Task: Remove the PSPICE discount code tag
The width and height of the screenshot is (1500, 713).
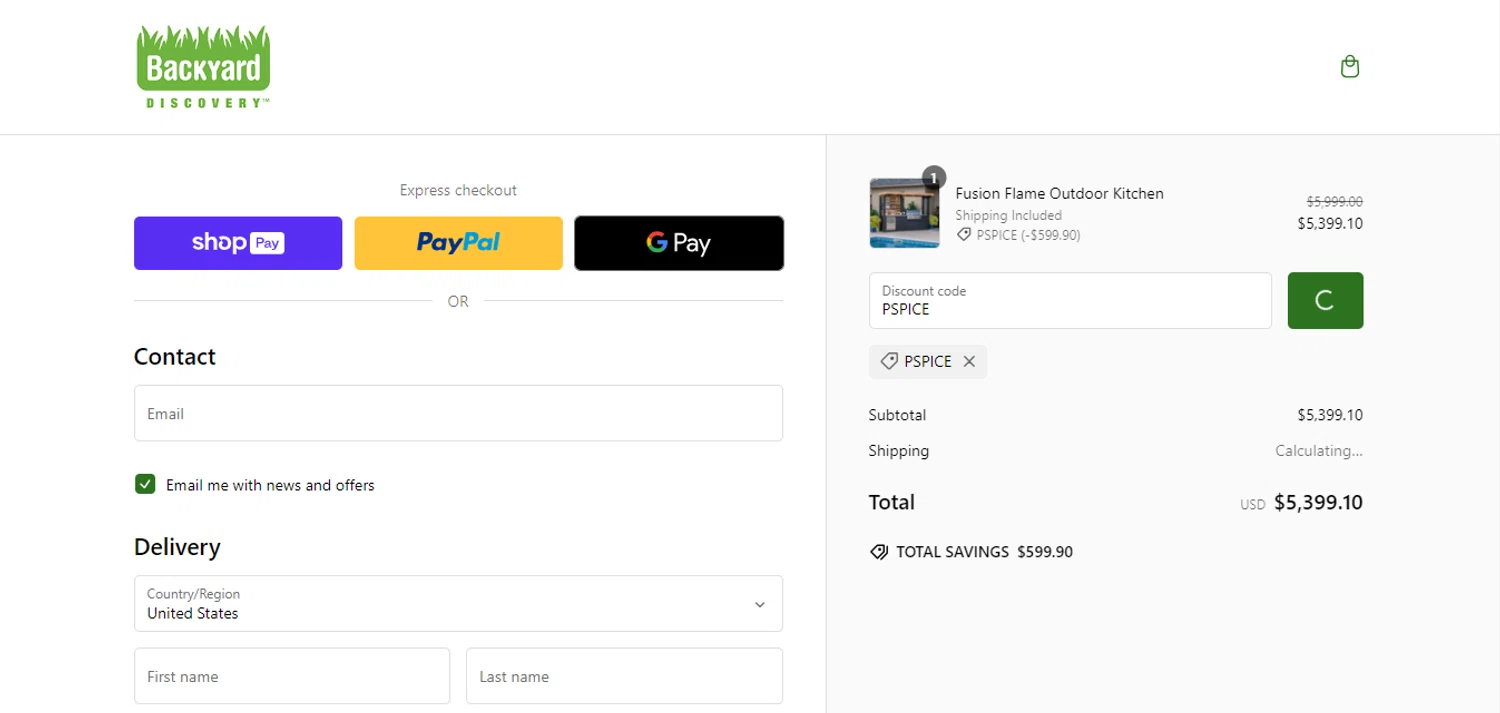Action: pos(969,362)
